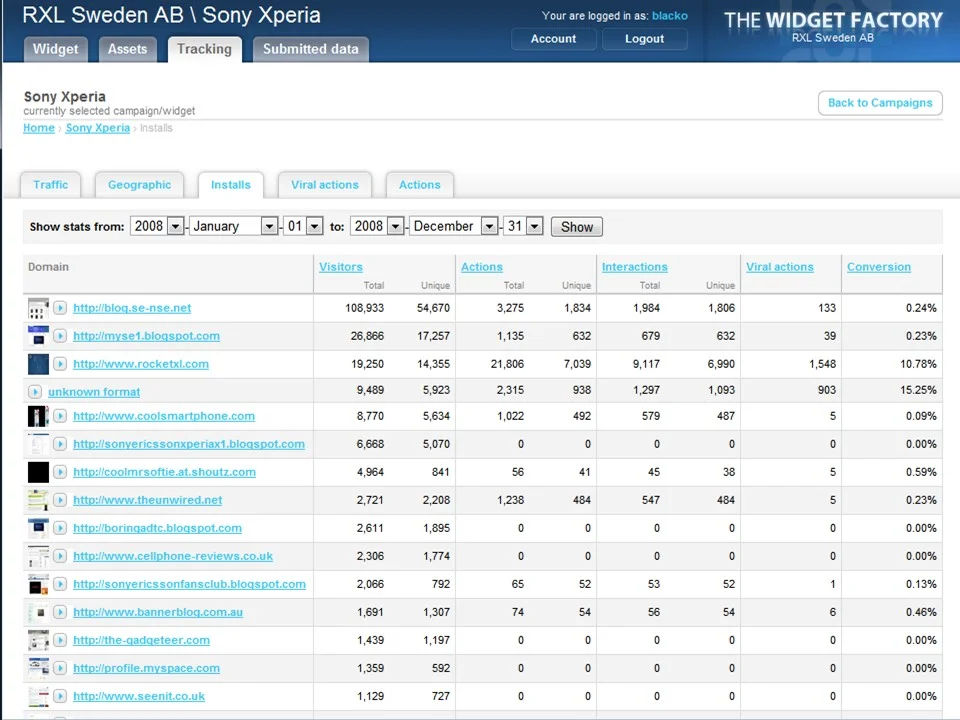Expand the sonyericssonfansclub.blogspot.com row arrow
The height and width of the screenshot is (720, 960).
click(59, 584)
